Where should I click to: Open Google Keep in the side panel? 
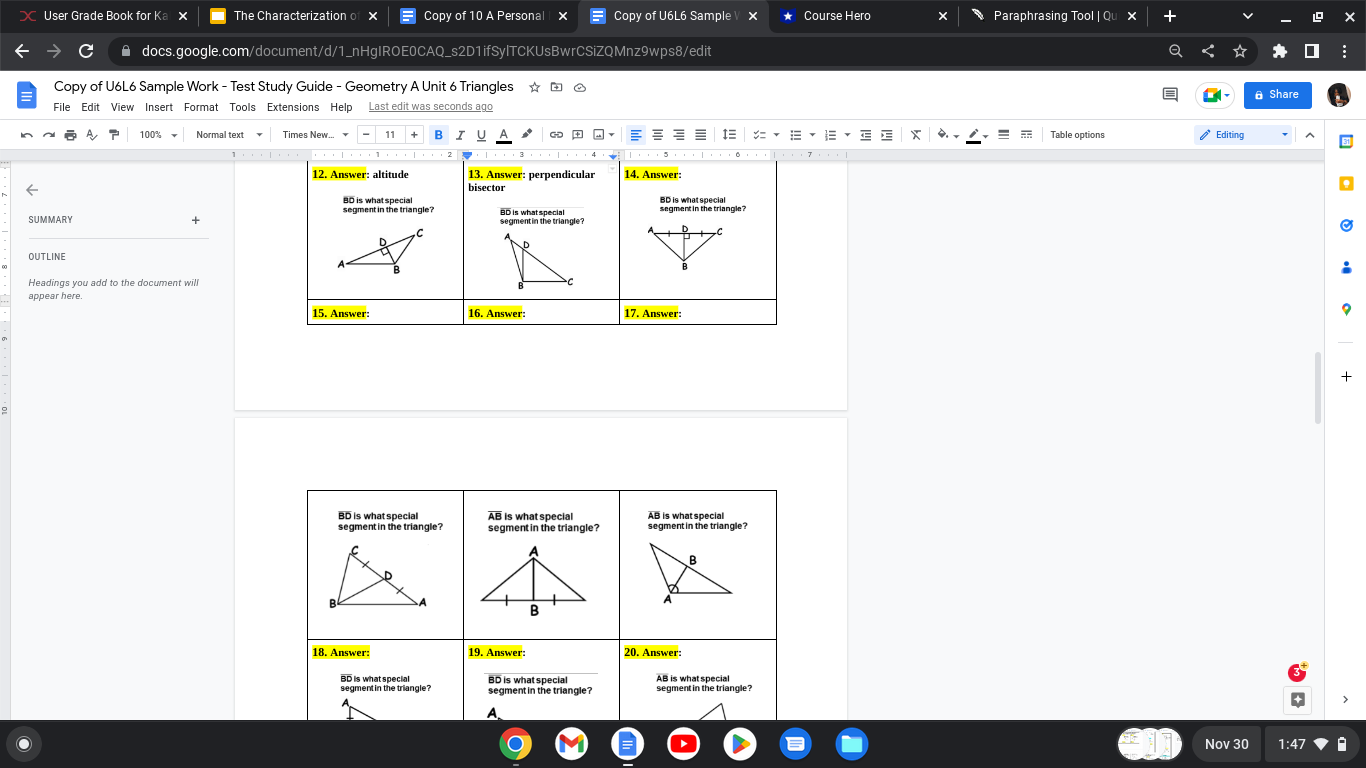pos(1346,183)
